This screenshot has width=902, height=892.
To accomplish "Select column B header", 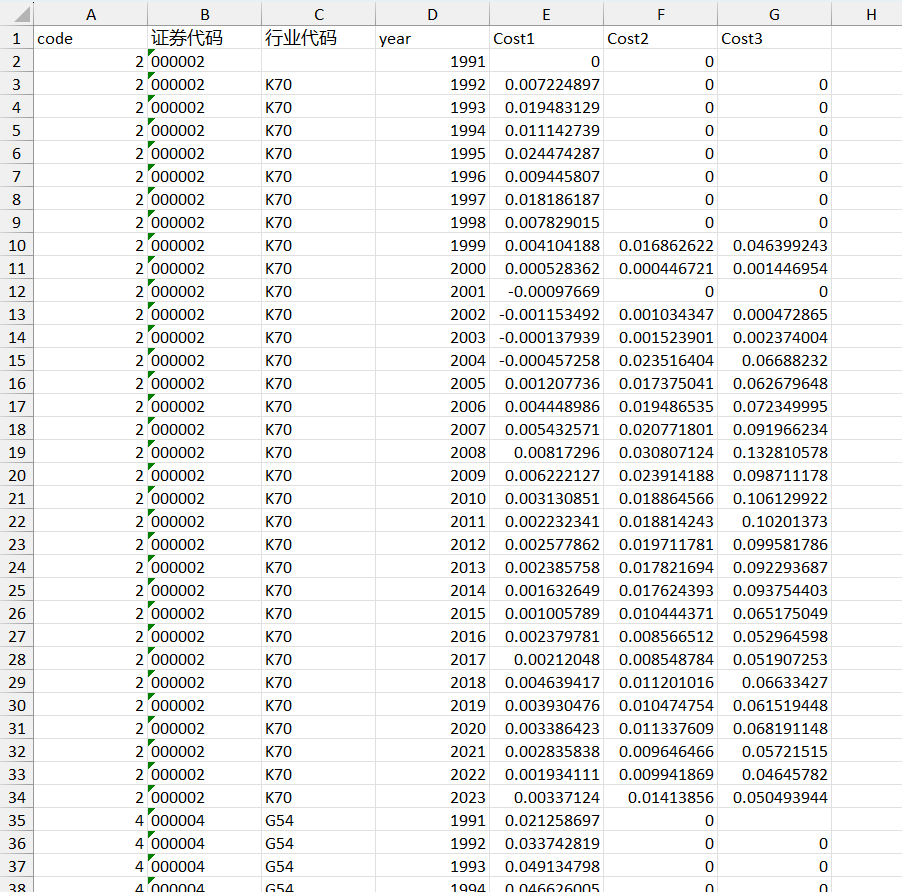I will pyautogui.click(x=204, y=14).
